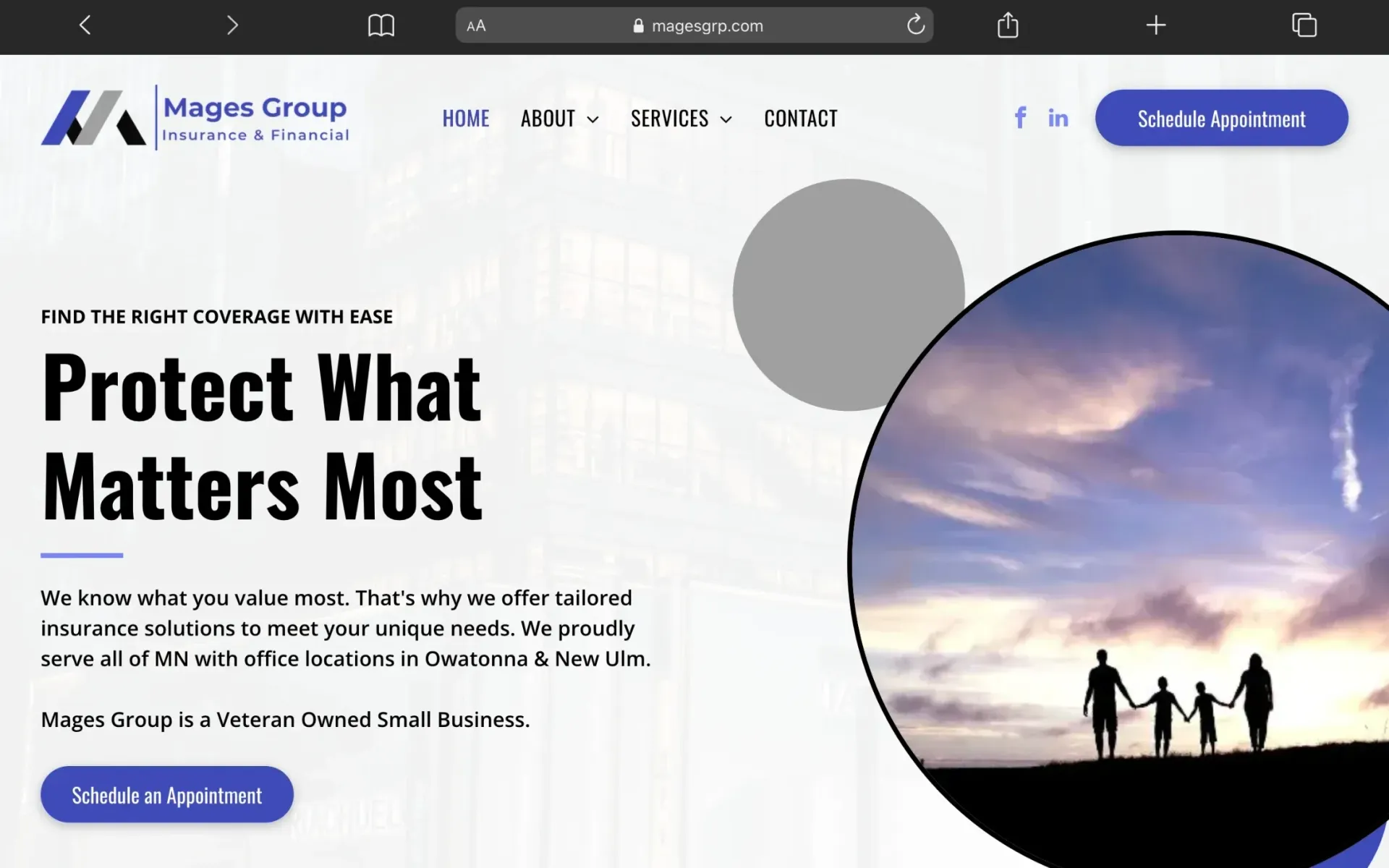Go back with the back arrow
The width and height of the screenshot is (1389, 868).
click(84, 25)
